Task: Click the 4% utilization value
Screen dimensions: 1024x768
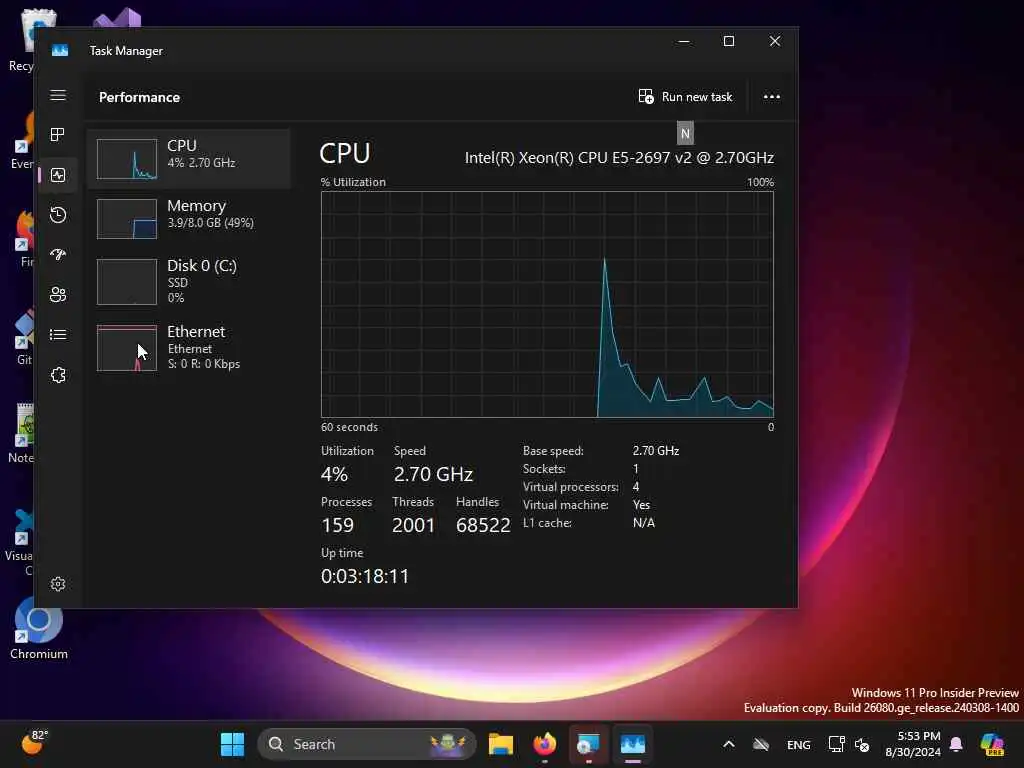Action: pyautogui.click(x=334, y=474)
